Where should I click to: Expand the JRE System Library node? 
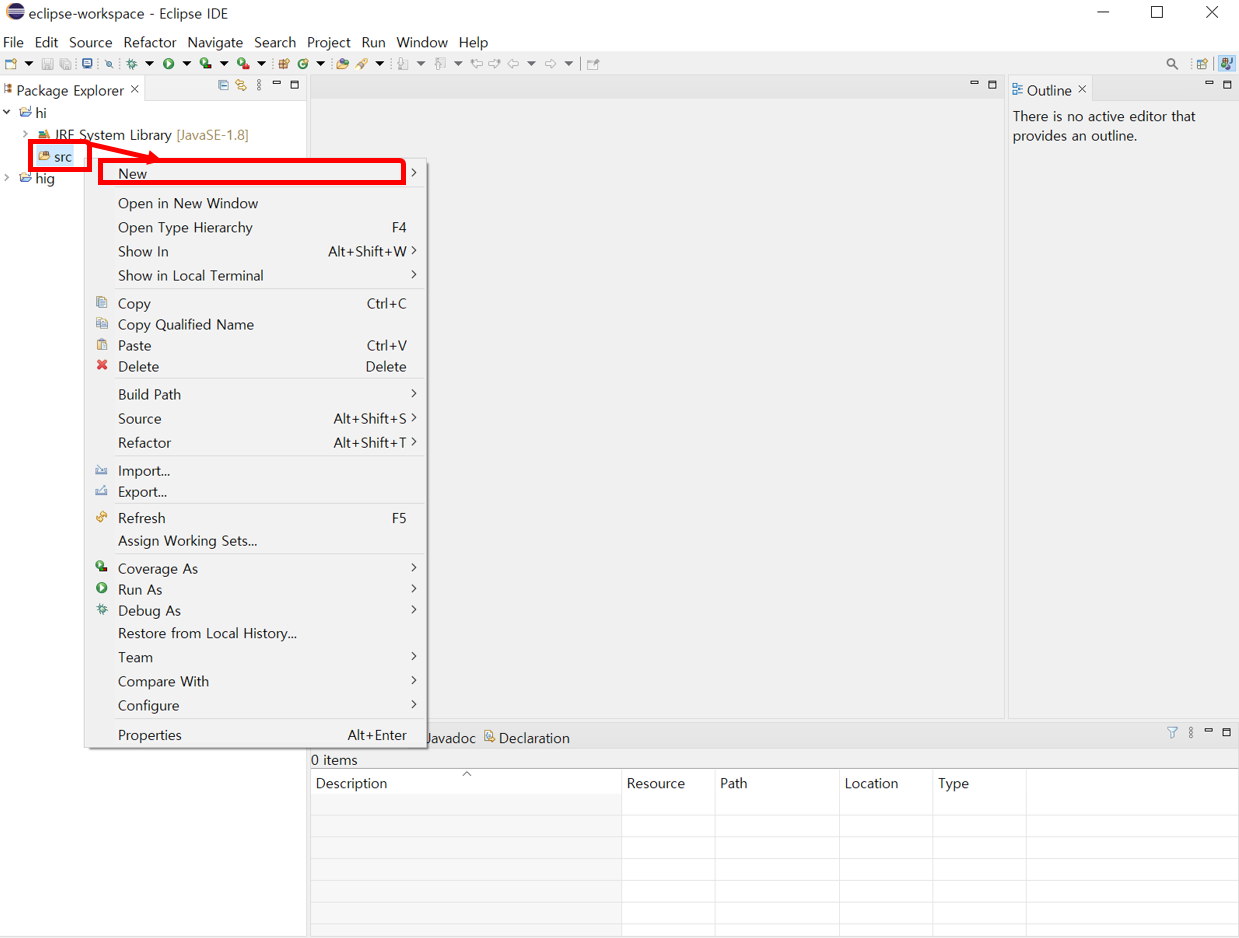pyautogui.click(x=25, y=134)
